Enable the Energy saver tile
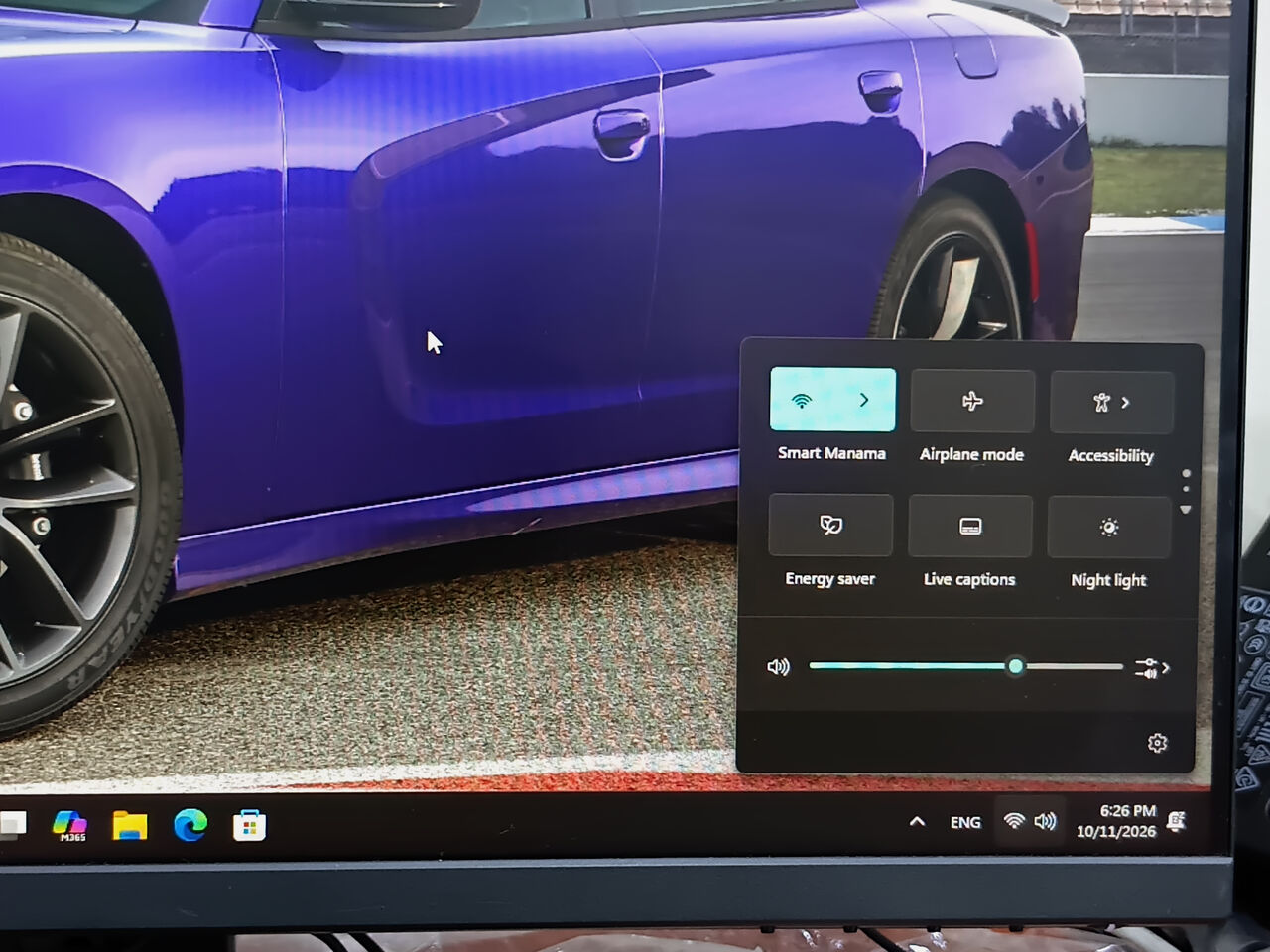The image size is (1270, 952). 830,525
